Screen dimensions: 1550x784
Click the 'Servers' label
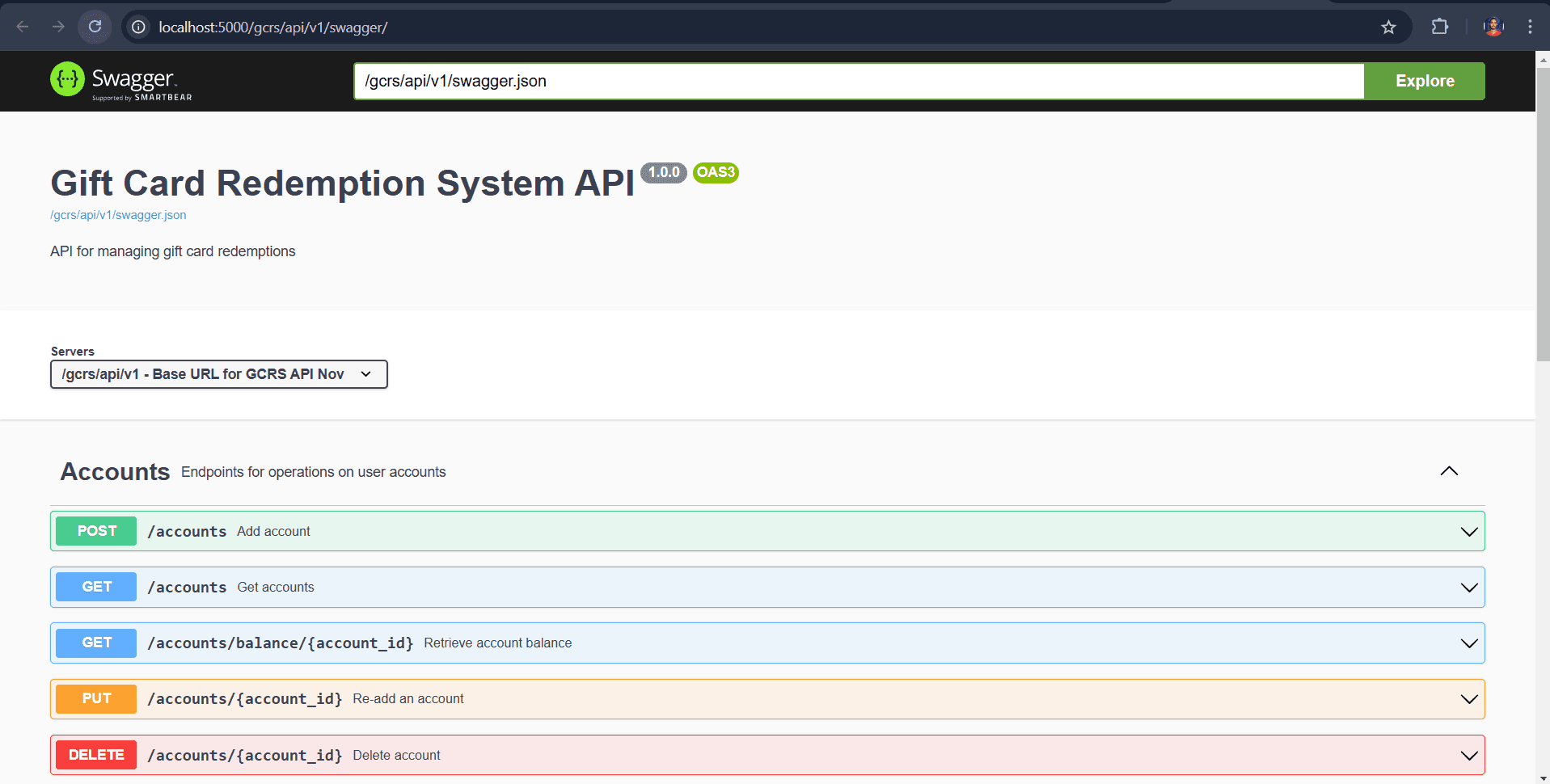73,352
